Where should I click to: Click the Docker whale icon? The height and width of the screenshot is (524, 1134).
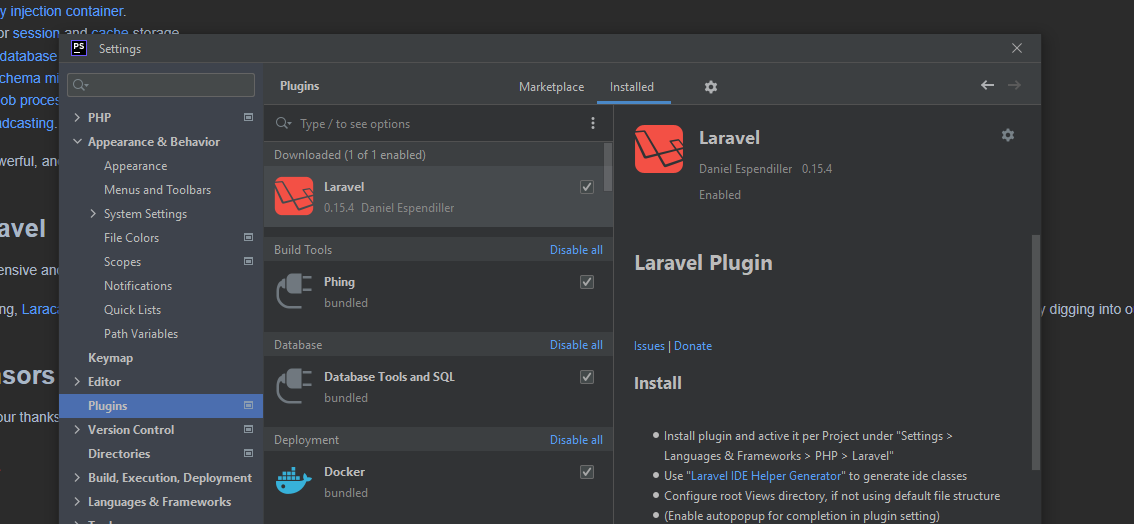(294, 481)
